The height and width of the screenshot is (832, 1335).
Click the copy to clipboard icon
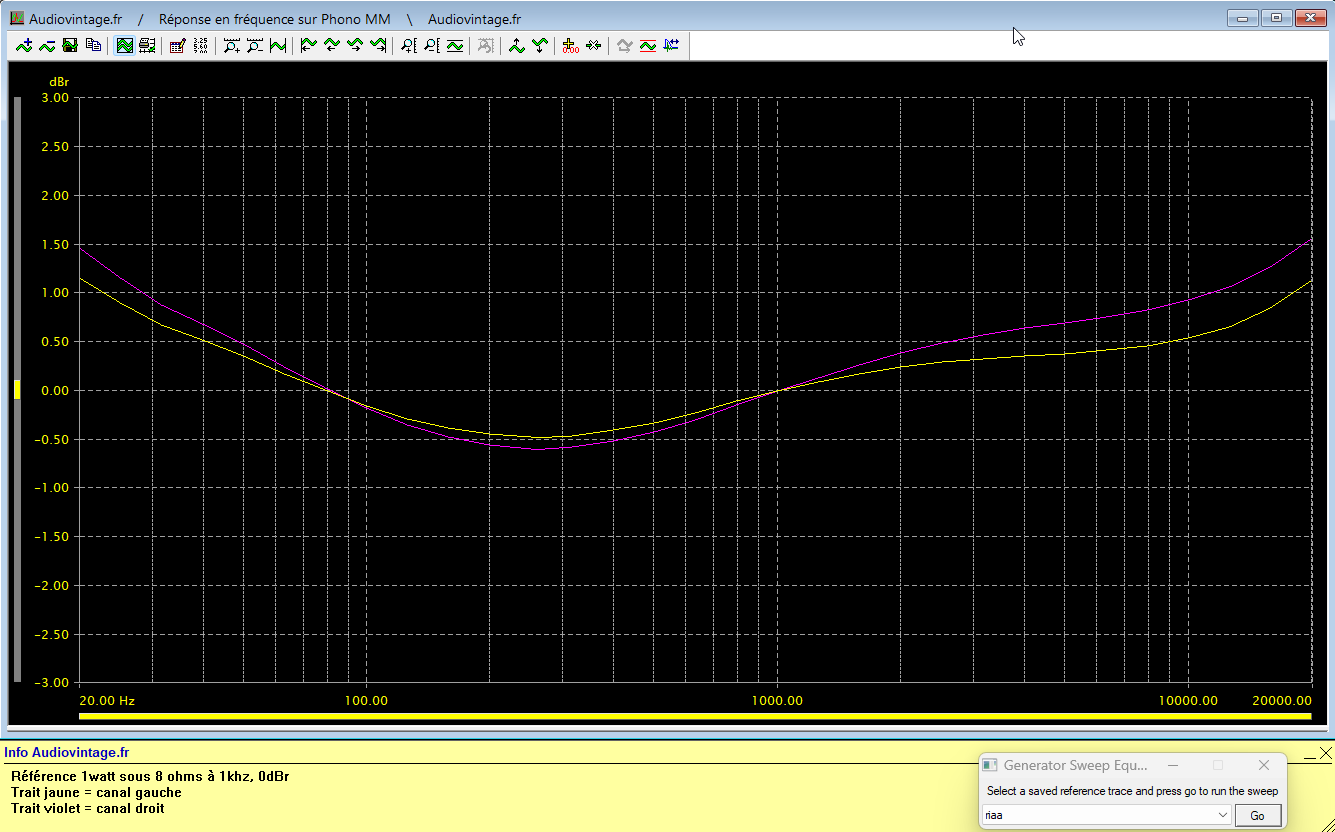pyautogui.click(x=93, y=45)
